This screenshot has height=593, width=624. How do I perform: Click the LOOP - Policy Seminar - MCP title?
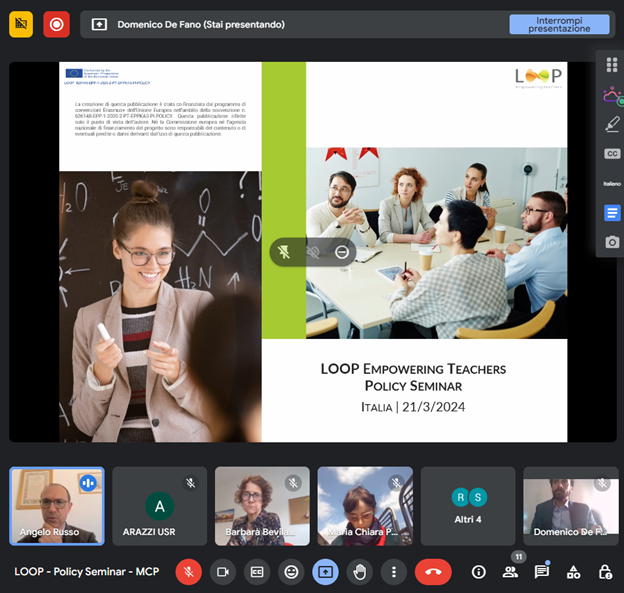(87, 572)
